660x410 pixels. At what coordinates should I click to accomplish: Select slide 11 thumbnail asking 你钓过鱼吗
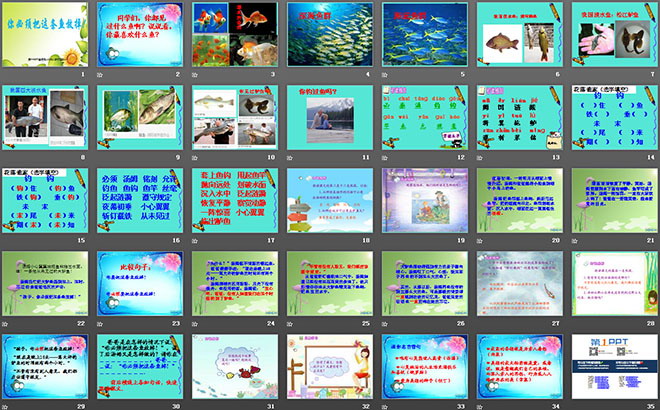point(330,117)
